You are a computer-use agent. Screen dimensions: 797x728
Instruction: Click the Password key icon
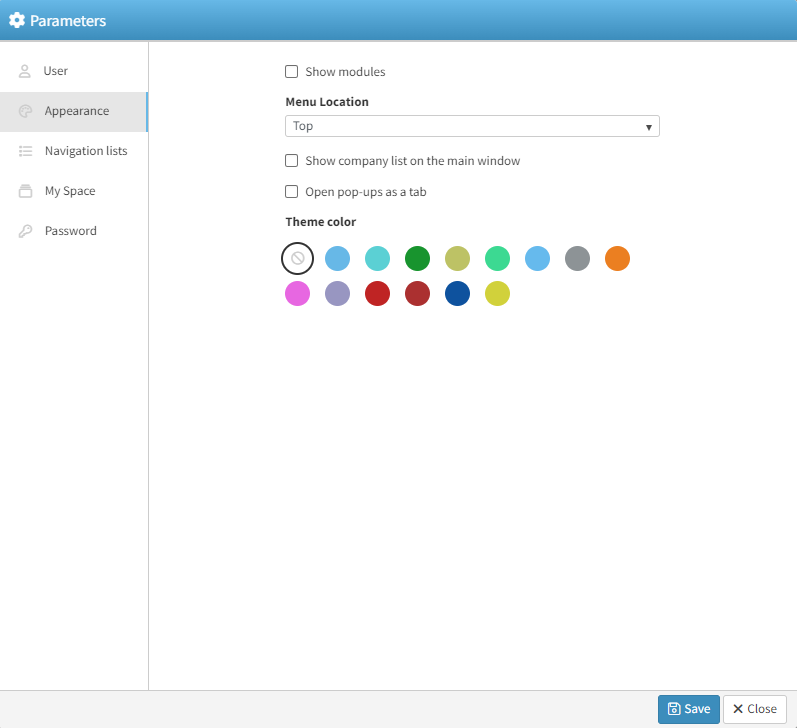pos(25,231)
